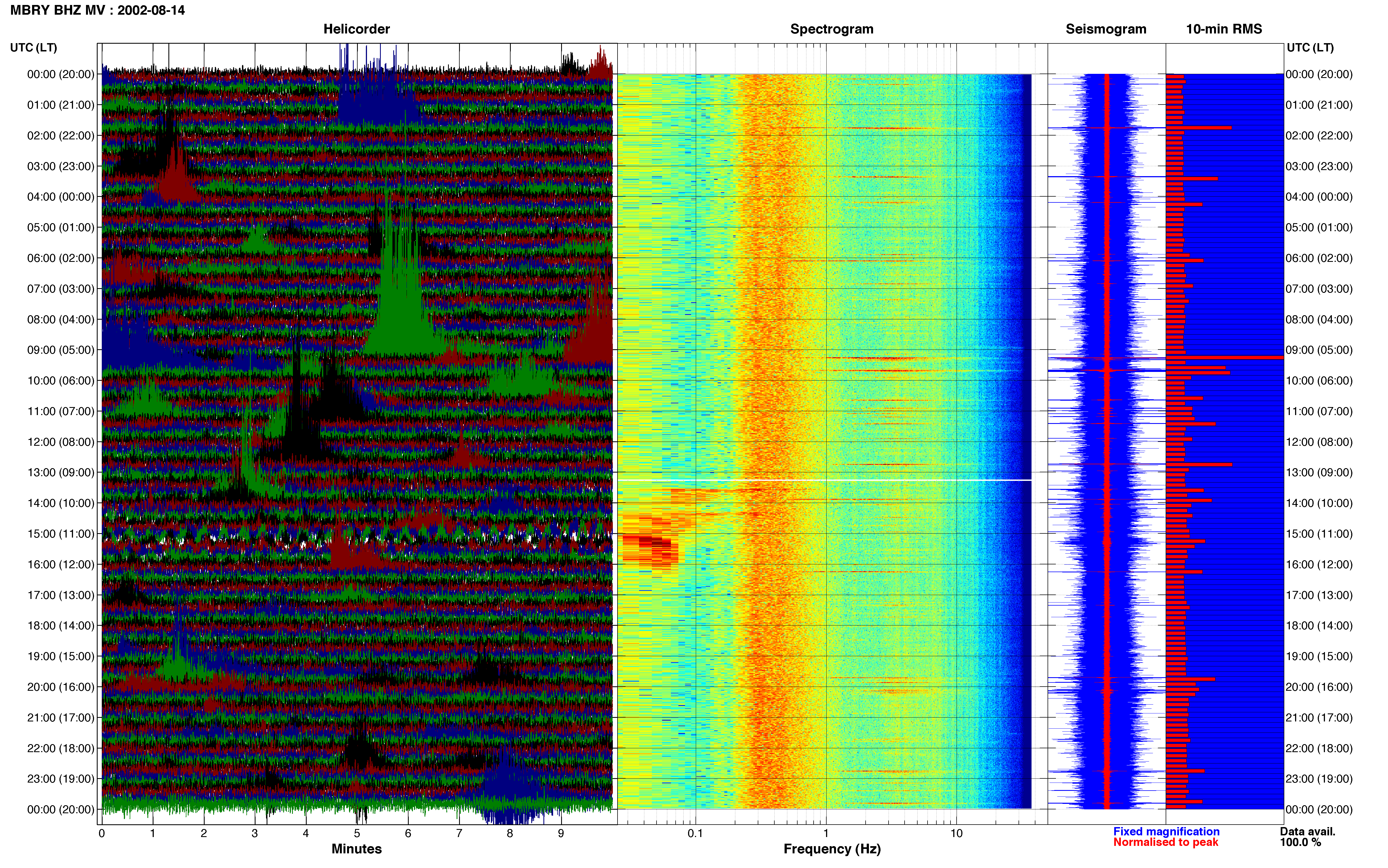Select left time label '07:00 (03:00)'
Viewport: 1388px width, 868px height.
click(61, 289)
